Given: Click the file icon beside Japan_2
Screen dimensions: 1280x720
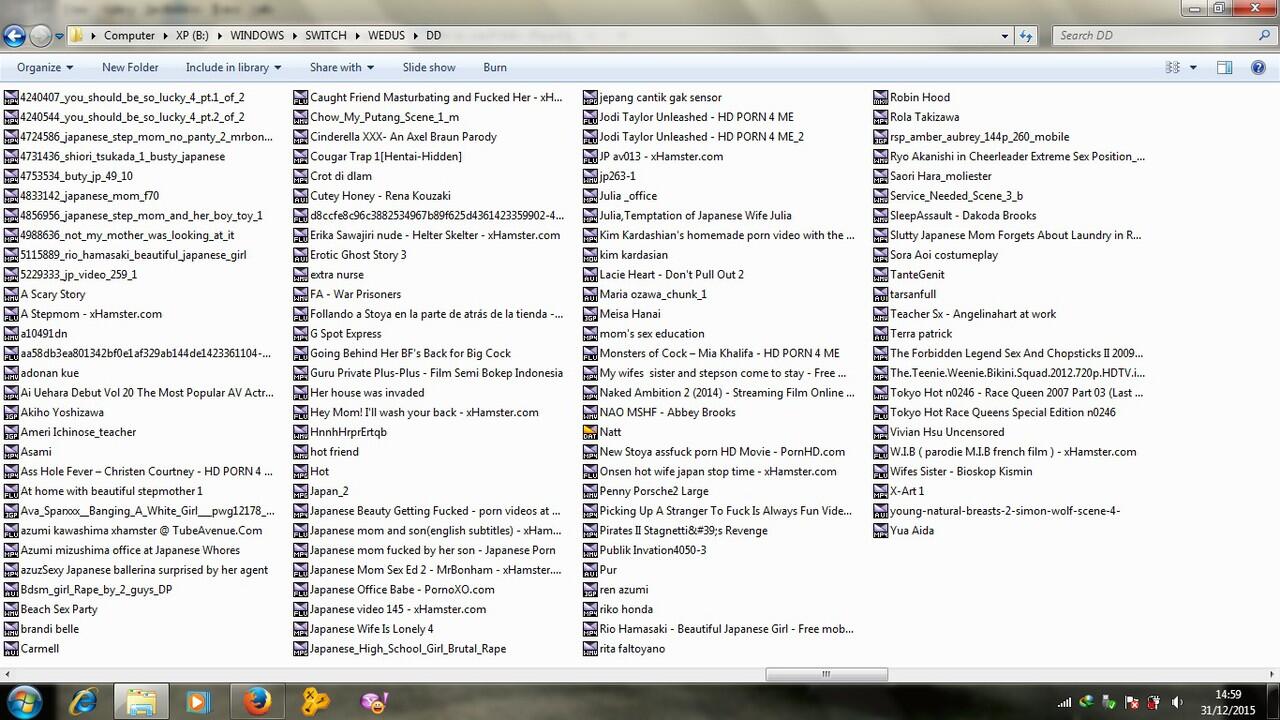Looking at the screenshot, I should click(300, 491).
